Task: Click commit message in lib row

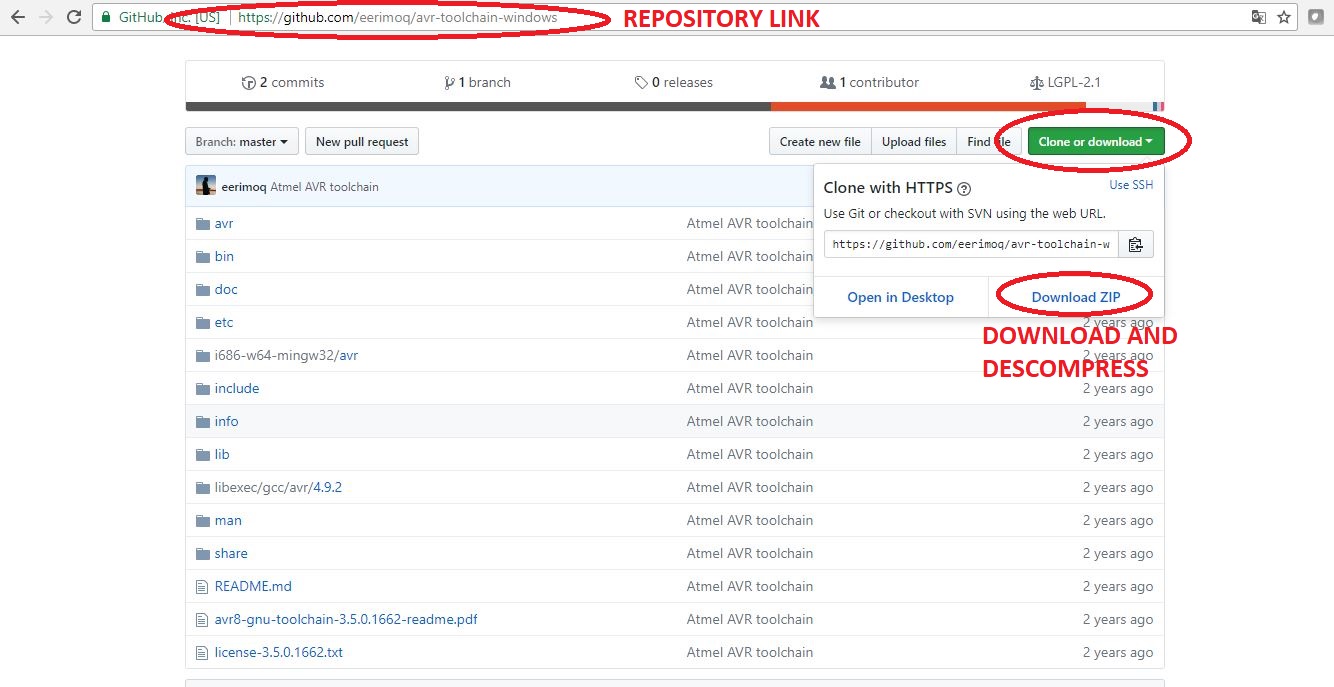Action: coord(750,455)
